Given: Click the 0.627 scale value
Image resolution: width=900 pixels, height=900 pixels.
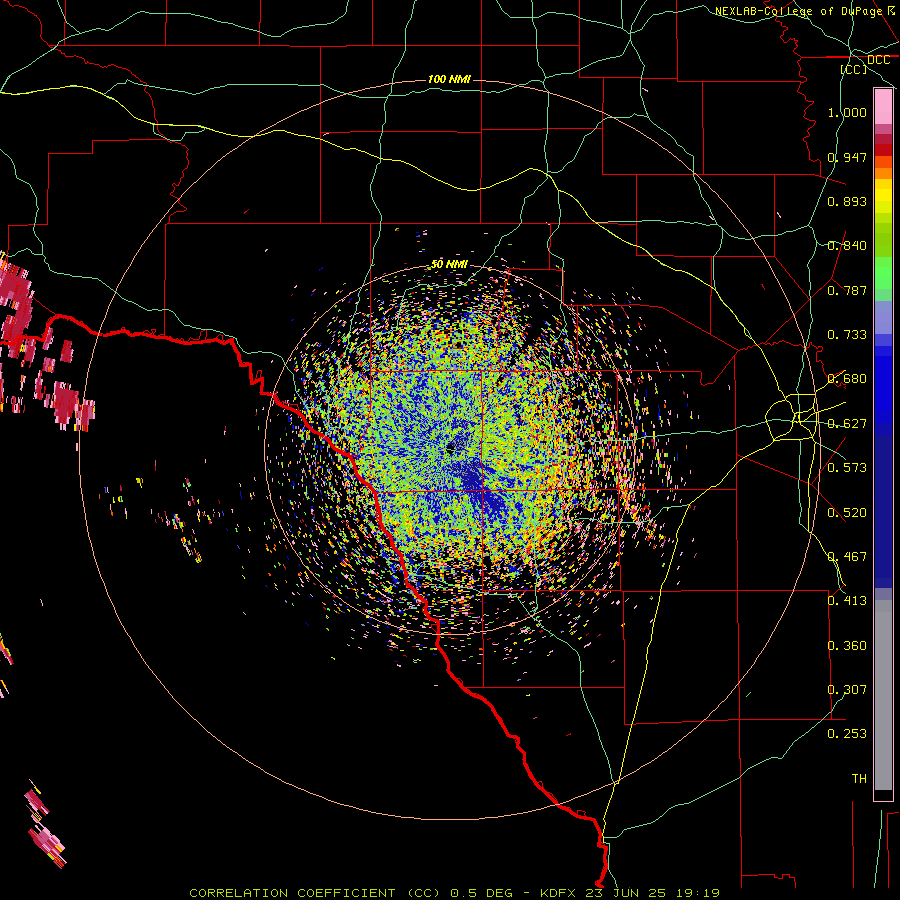Looking at the screenshot, I should pos(847,424).
